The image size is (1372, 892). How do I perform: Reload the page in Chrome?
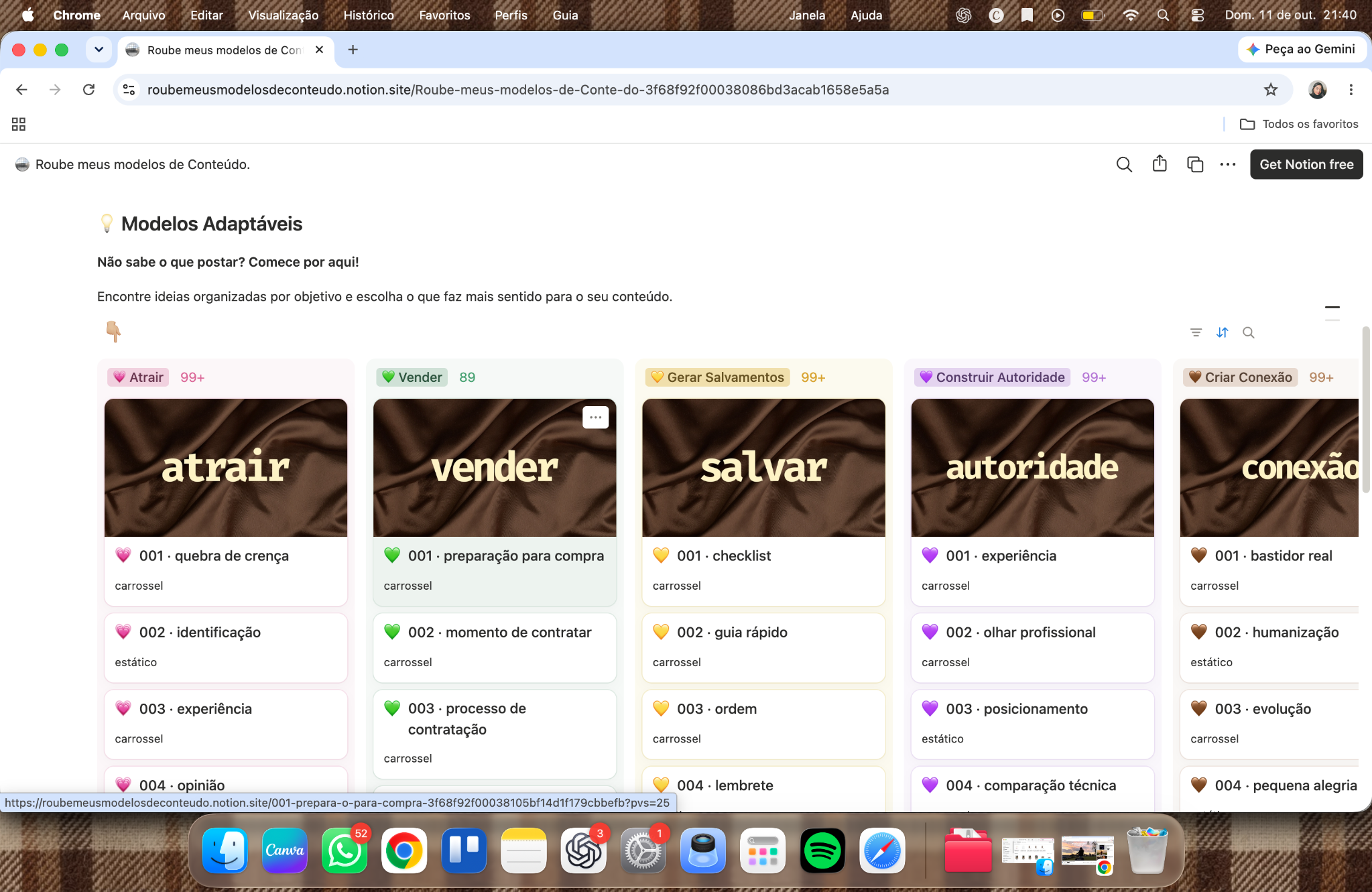tap(88, 90)
